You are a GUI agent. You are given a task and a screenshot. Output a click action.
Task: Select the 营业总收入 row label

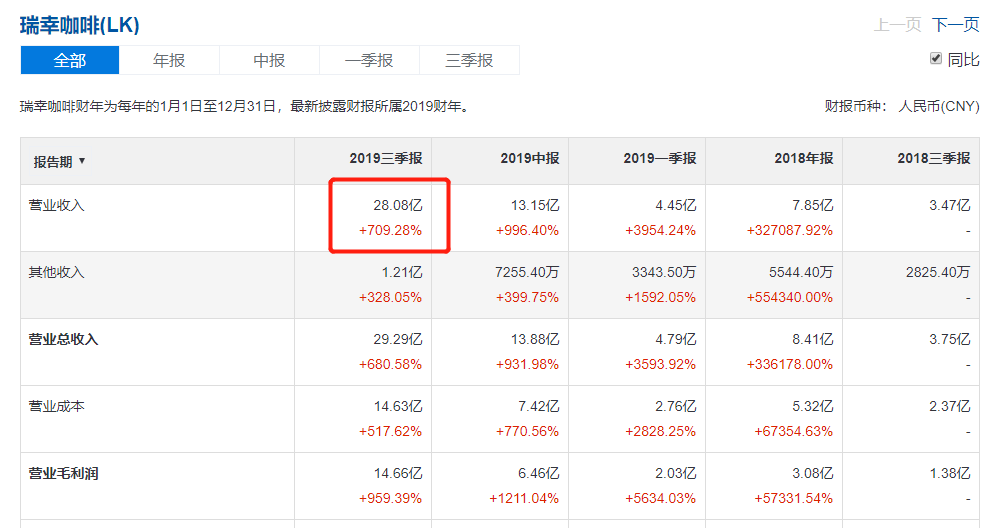[x=63, y=339]
